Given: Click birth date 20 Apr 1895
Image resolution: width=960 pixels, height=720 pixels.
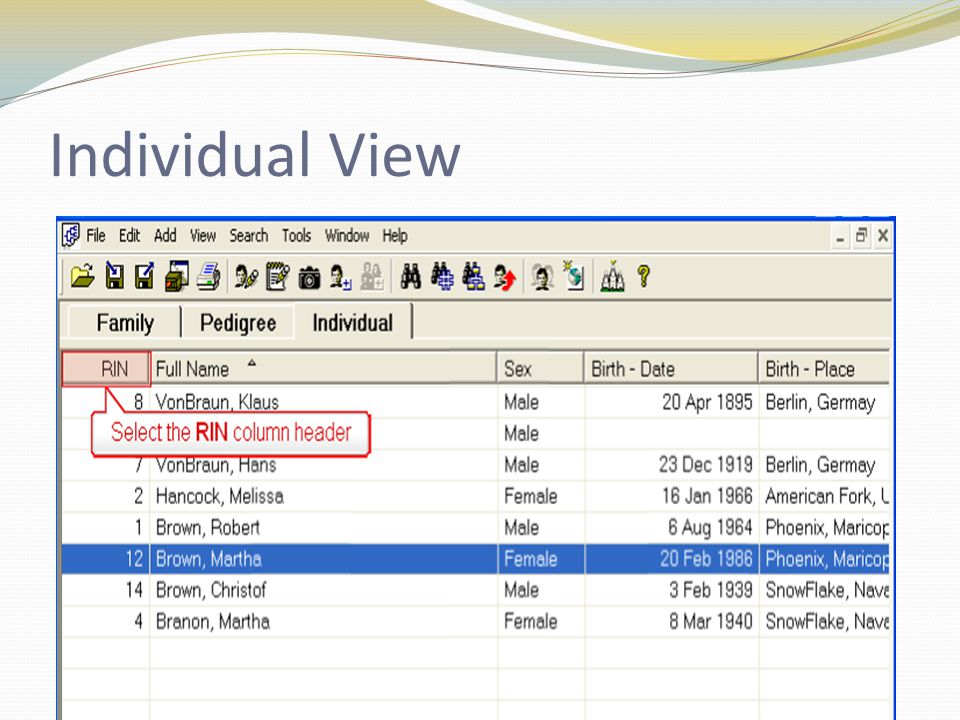Looking at the screenshot, I should [707, 402].
